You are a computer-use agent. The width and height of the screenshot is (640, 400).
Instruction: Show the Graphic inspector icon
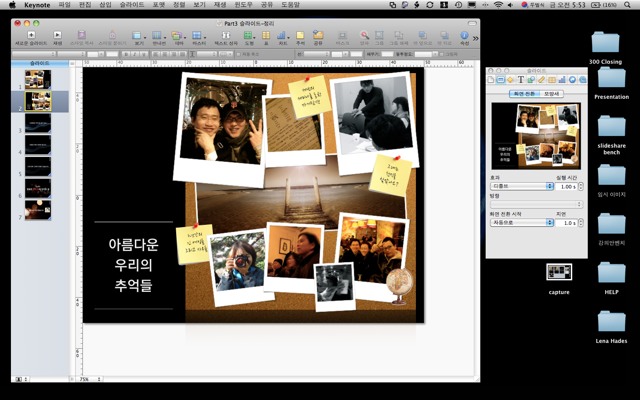(x=531, y=80)
